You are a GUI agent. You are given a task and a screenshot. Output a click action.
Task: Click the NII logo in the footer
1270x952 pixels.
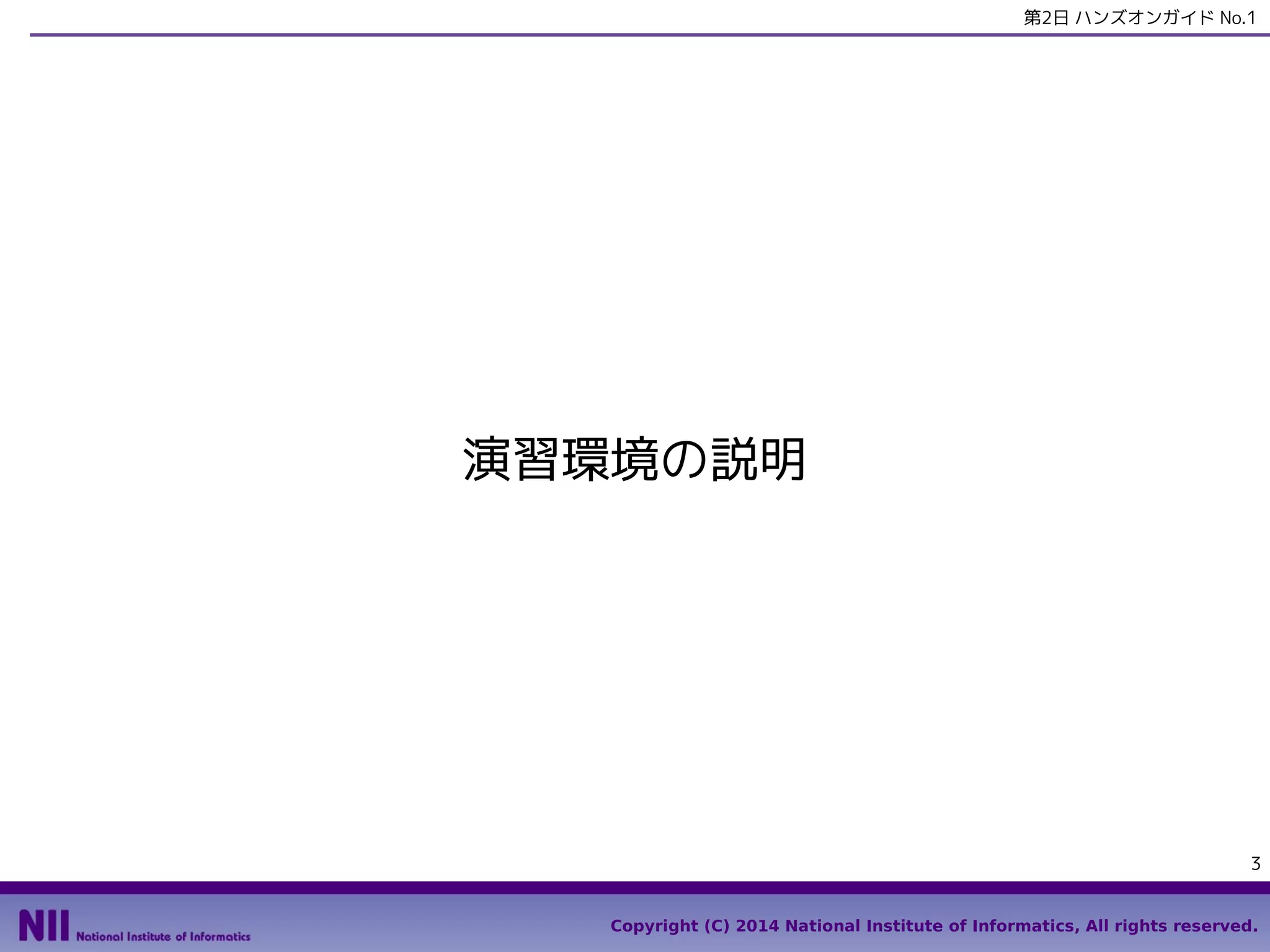(44, 925)
